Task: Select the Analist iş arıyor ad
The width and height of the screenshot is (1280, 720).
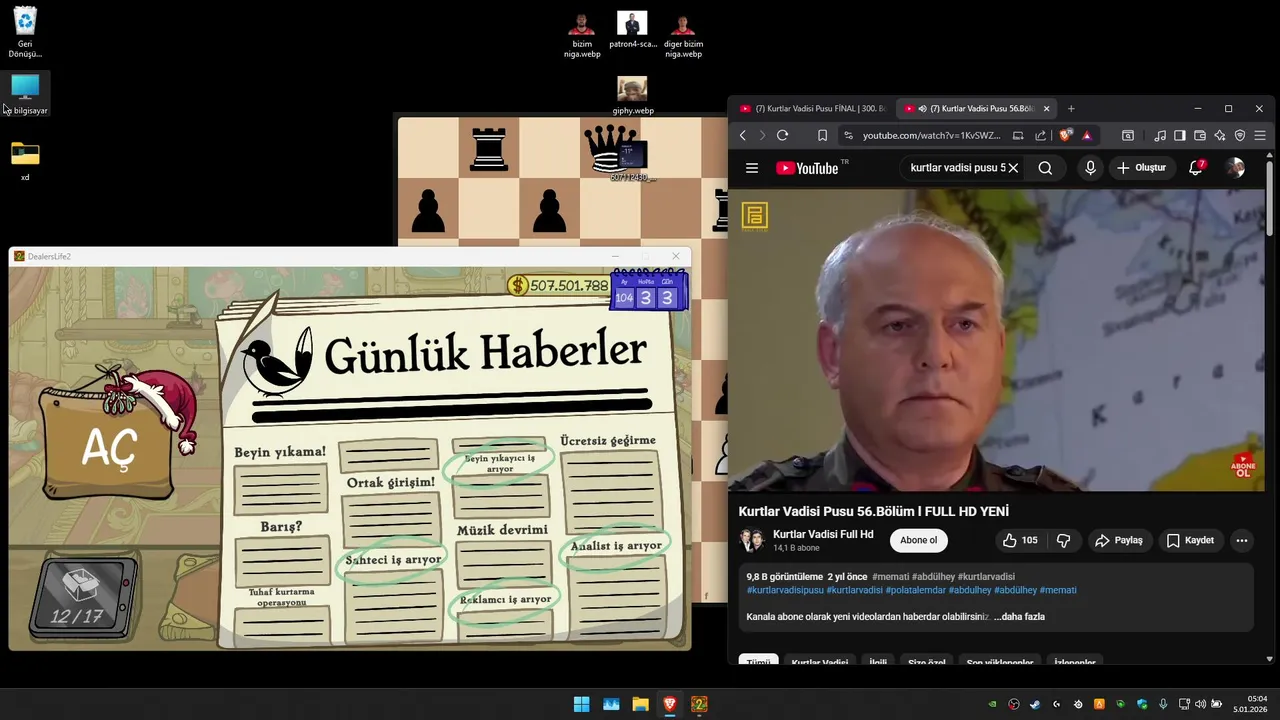Action: point(616,546)
